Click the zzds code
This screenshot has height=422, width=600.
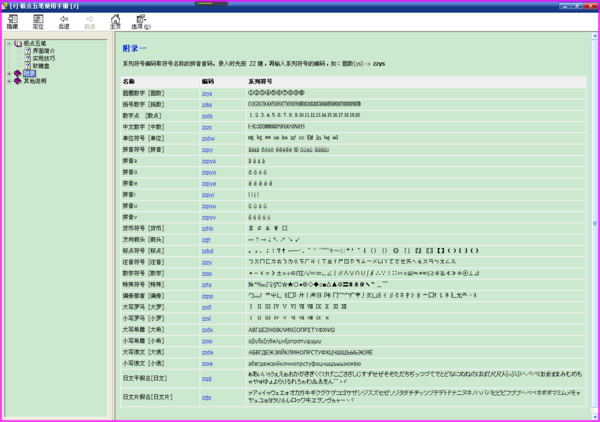pyautogui.click(x=207, y=116)
